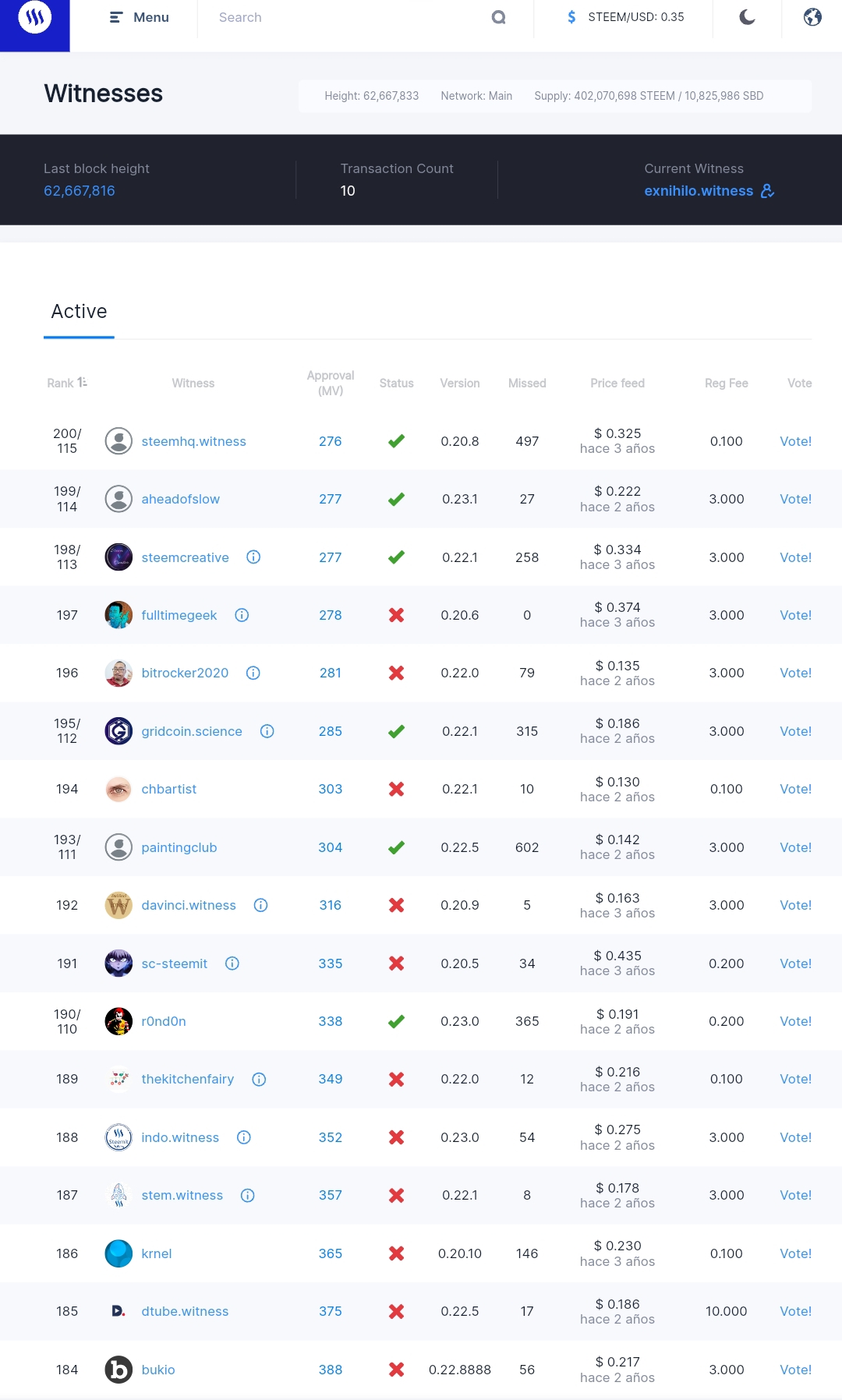Open thekitchenfairy witness link

point(188,1079)
